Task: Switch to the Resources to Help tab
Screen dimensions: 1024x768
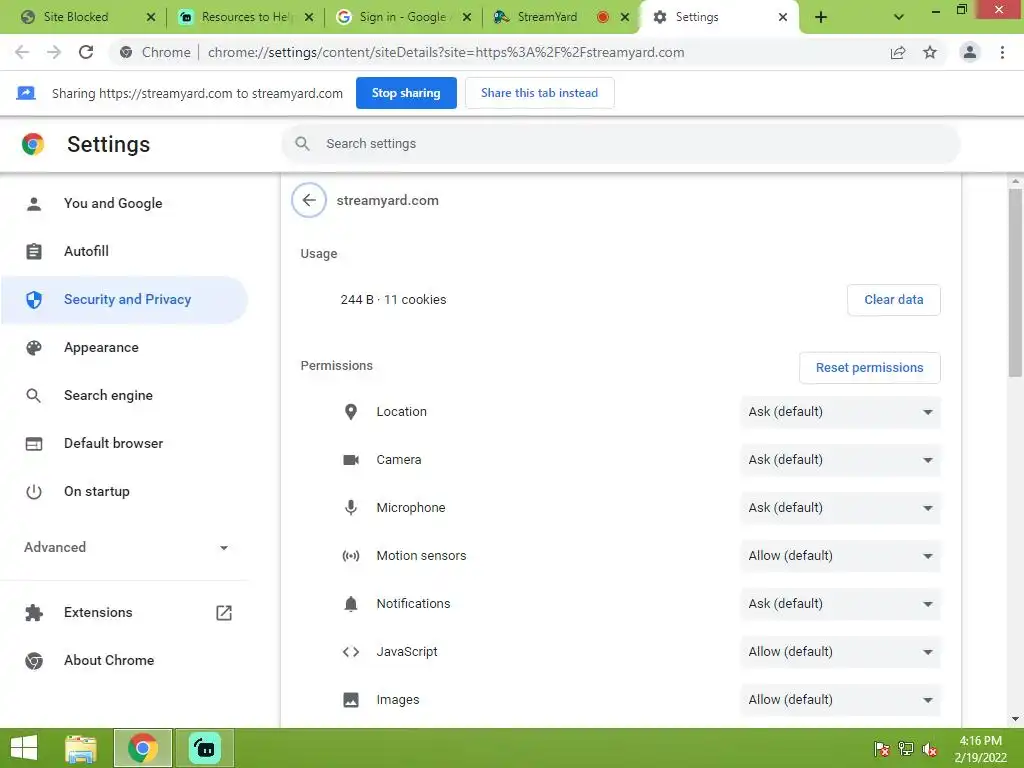Action: click(246, 17)
